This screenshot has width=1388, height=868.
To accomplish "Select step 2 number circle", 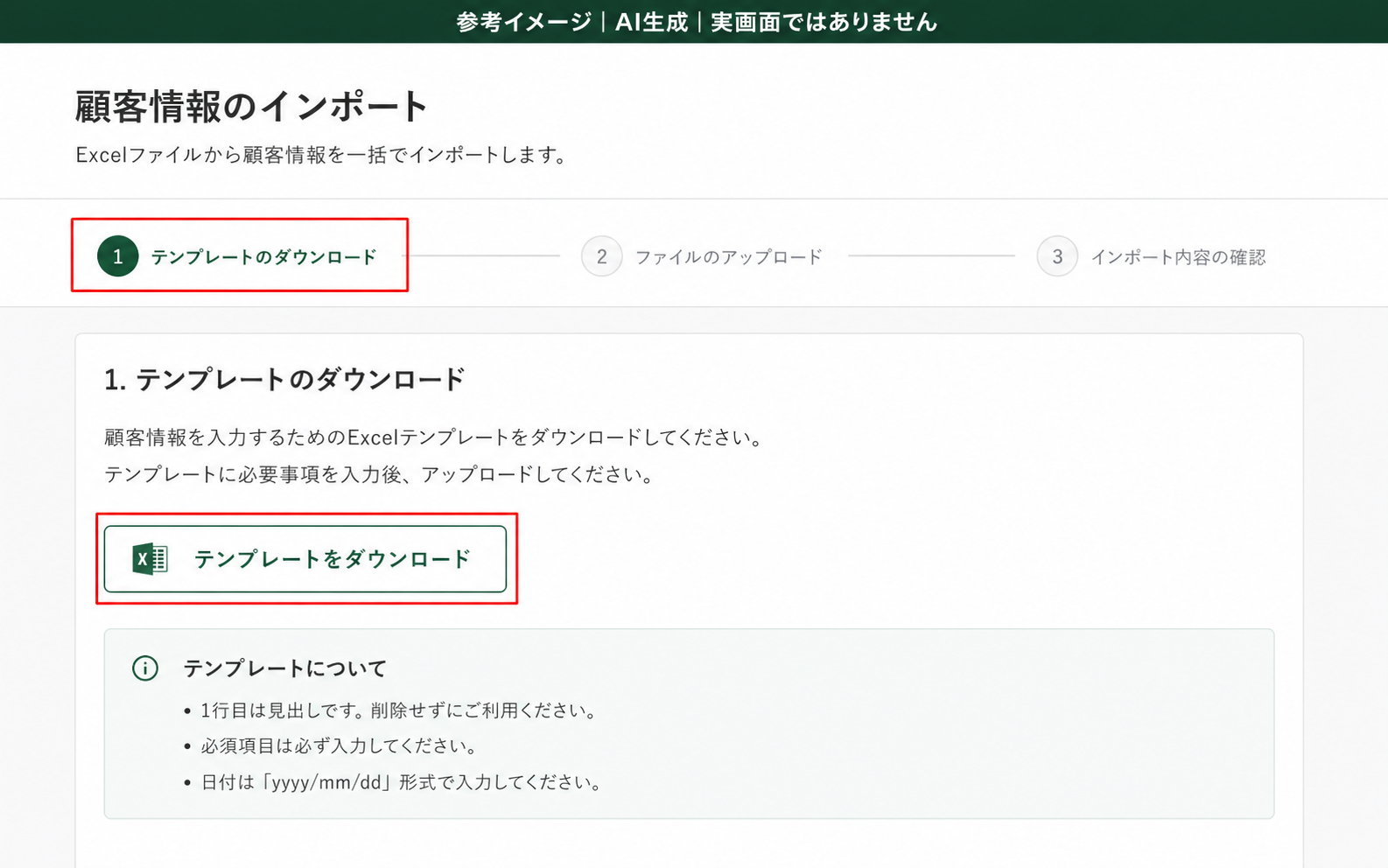I will tap(601, 256).
